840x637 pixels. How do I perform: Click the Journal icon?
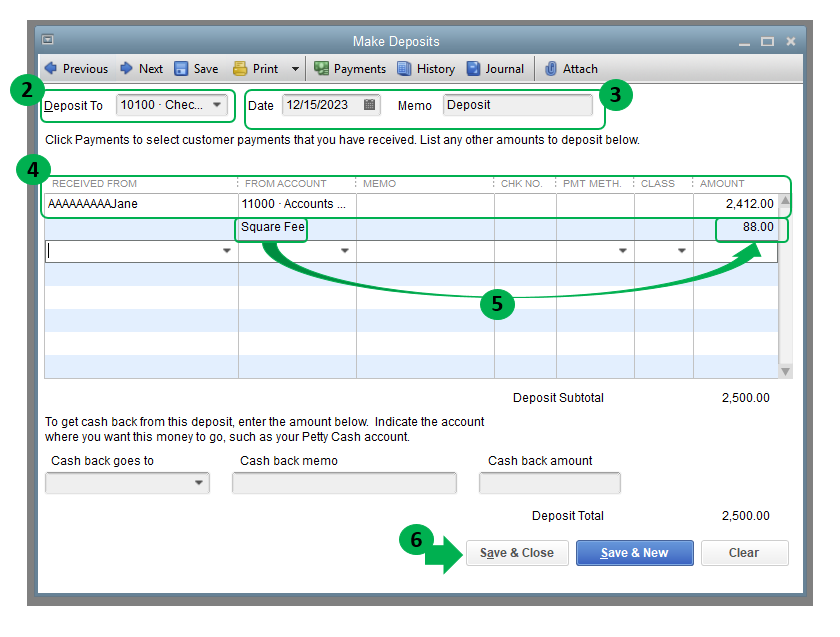pyautogui.click(x=474, y=69)
